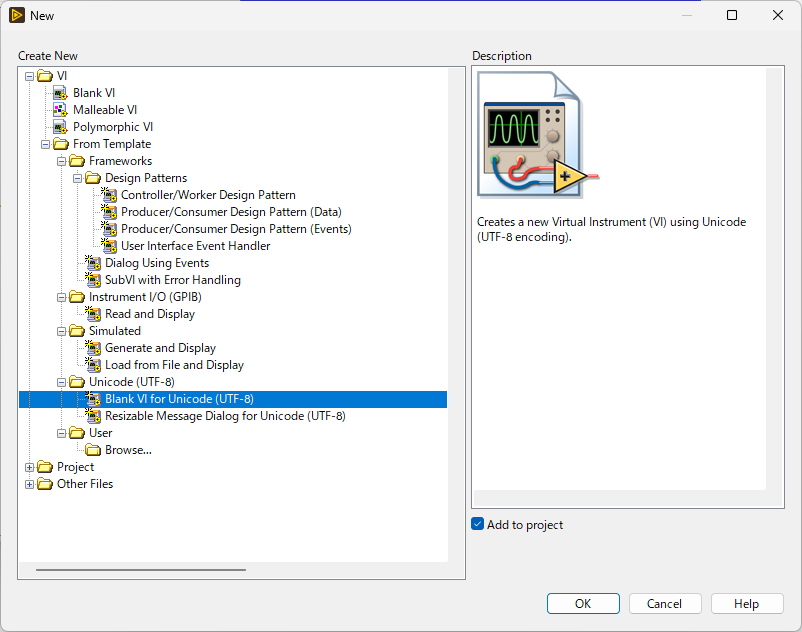The width and height of the screenshot is (802, 632).
Task: Collapse the Design Patterns folder
Action: (x=77, y=178)
